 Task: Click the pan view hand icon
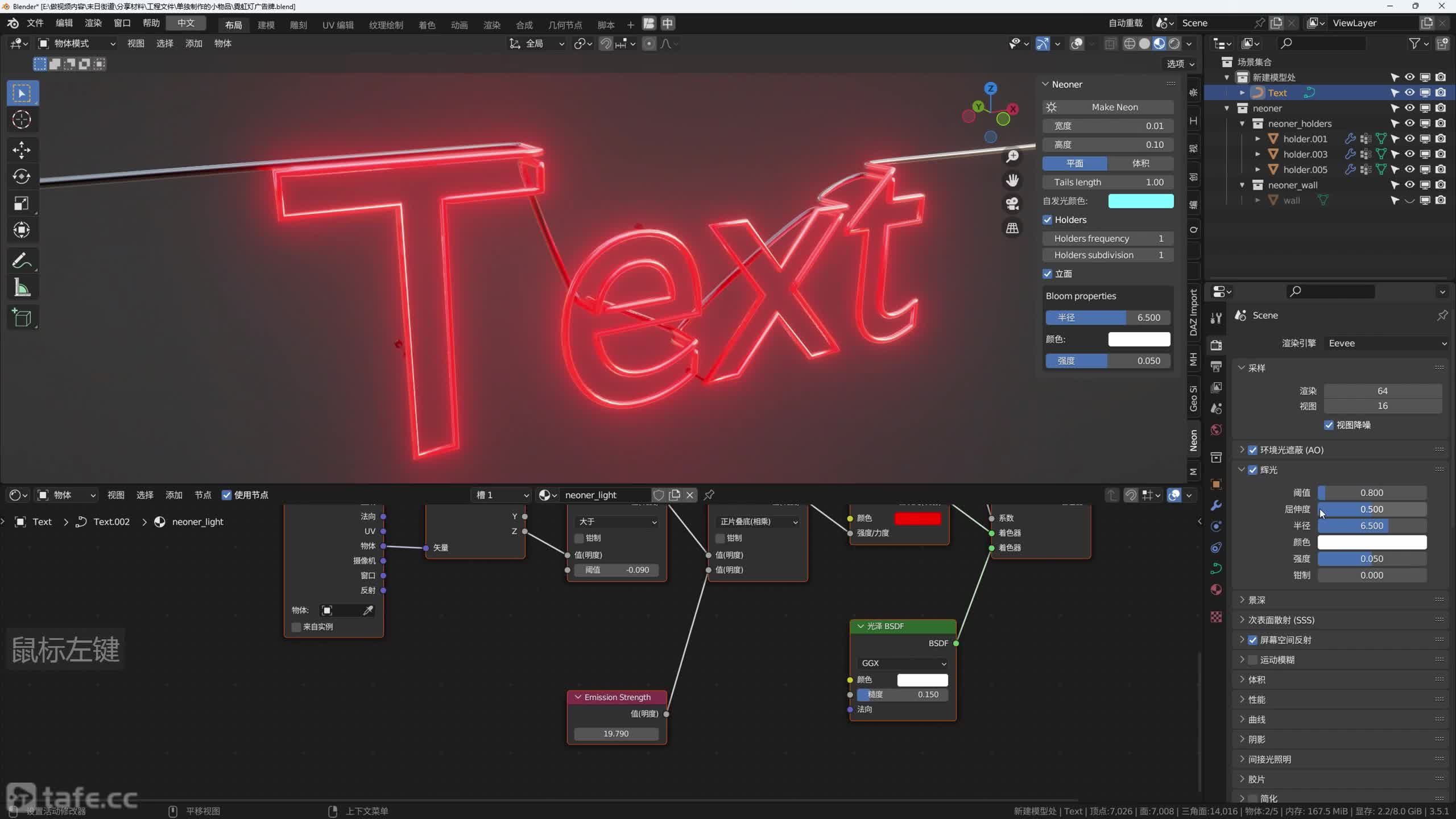pos(1012,180)
